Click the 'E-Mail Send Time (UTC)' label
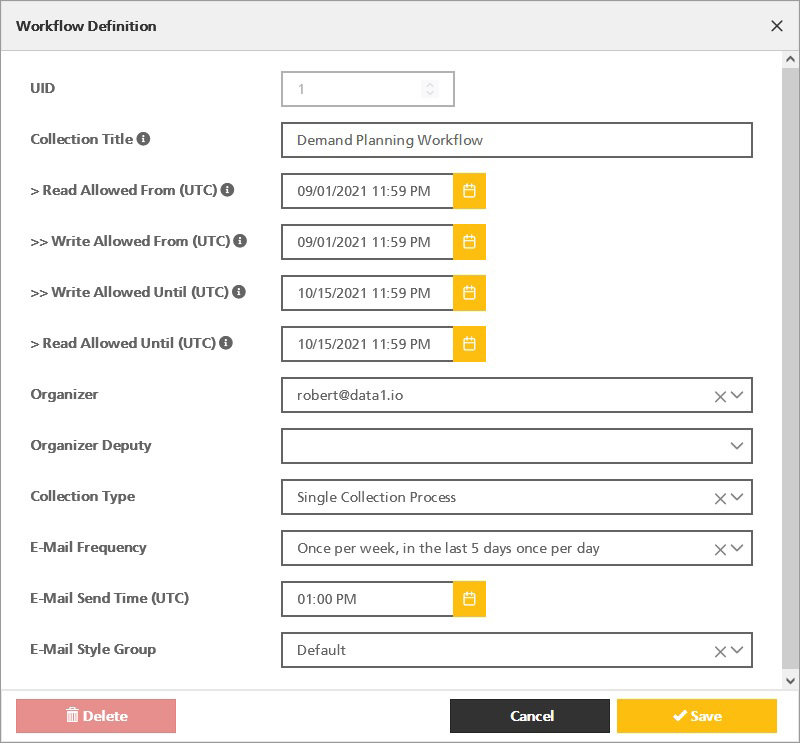 click(110, 598)
